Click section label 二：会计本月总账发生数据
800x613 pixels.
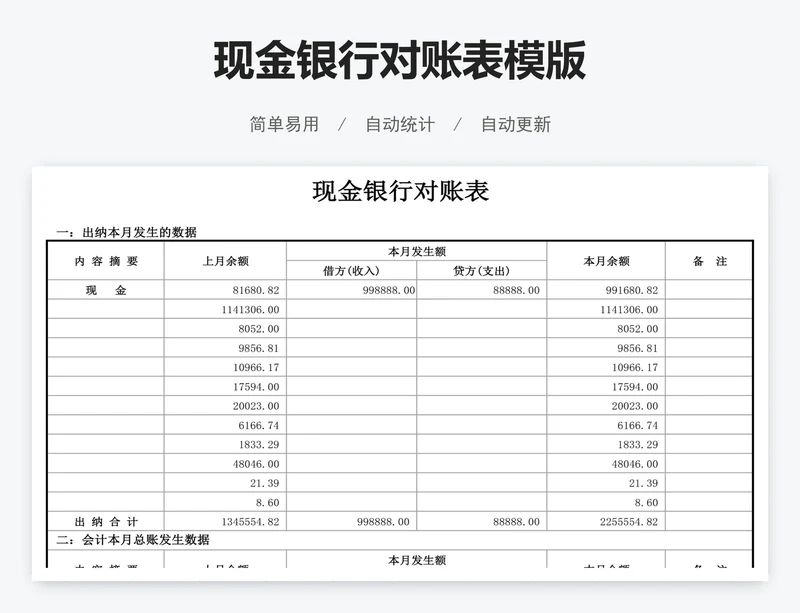click(x=133, y=540)
